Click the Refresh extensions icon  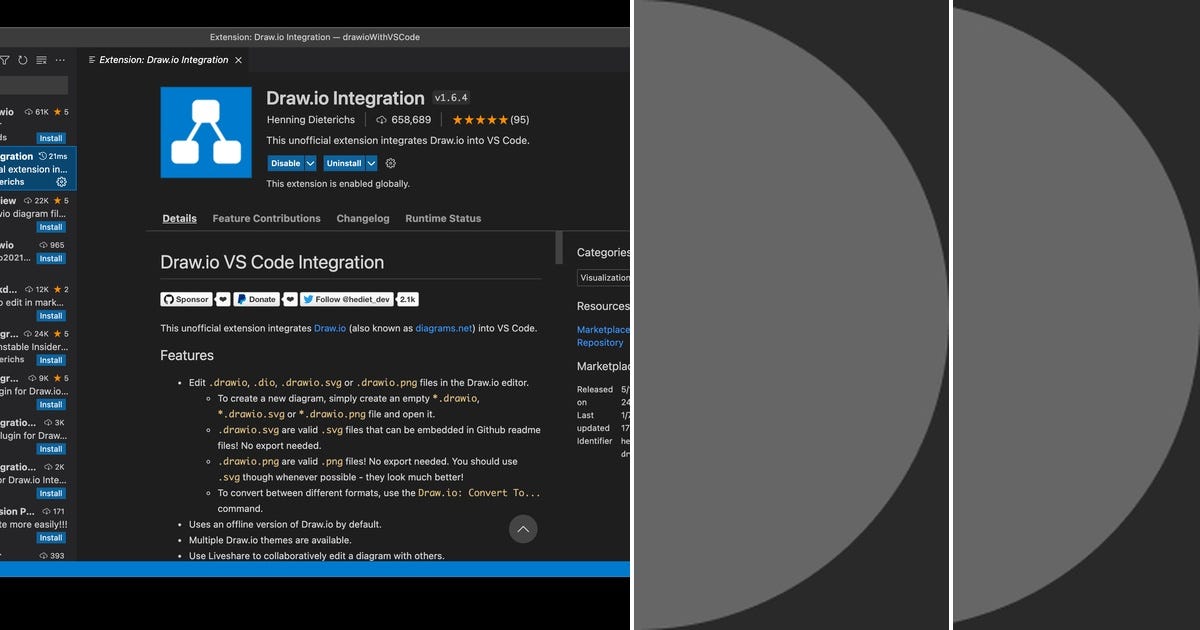[x=22, y=60]
